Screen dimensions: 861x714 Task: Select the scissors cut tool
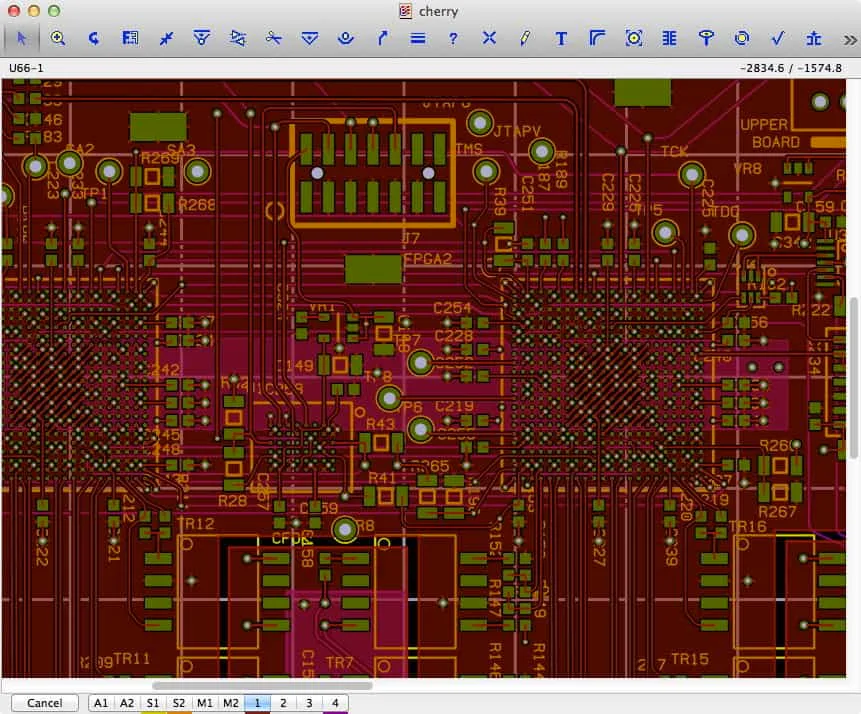tap(274, 38)
